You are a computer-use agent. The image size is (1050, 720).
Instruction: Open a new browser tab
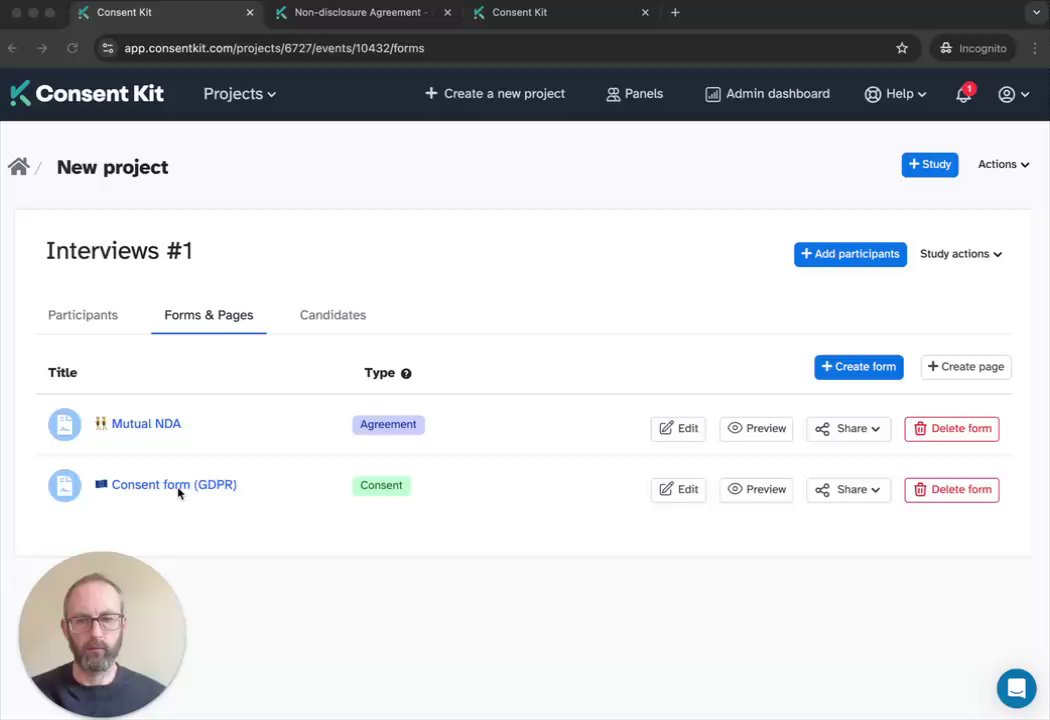[675, 13]
